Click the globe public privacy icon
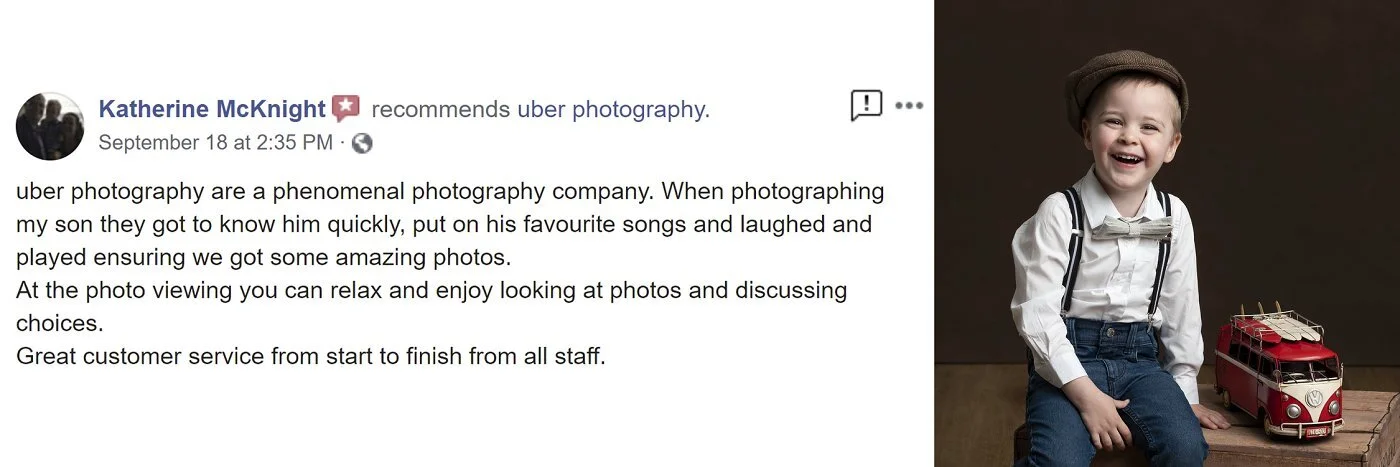 click(x=362, y=143)
